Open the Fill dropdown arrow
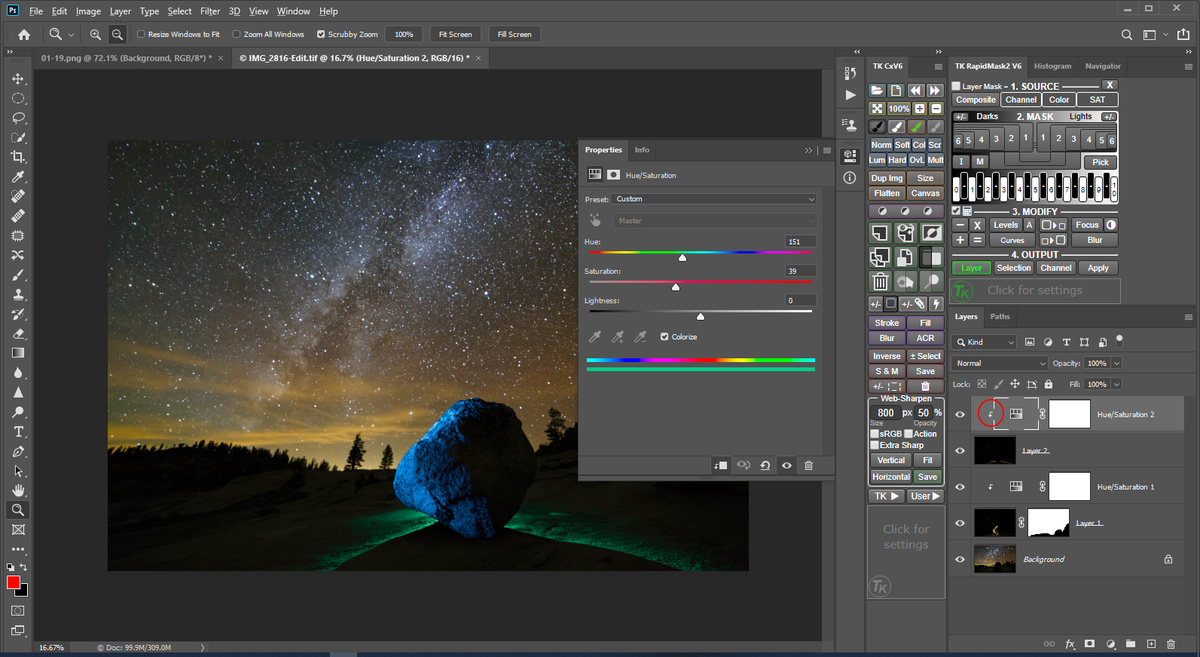Viewport: 1200px width, 657px height. pos(1117,384)
